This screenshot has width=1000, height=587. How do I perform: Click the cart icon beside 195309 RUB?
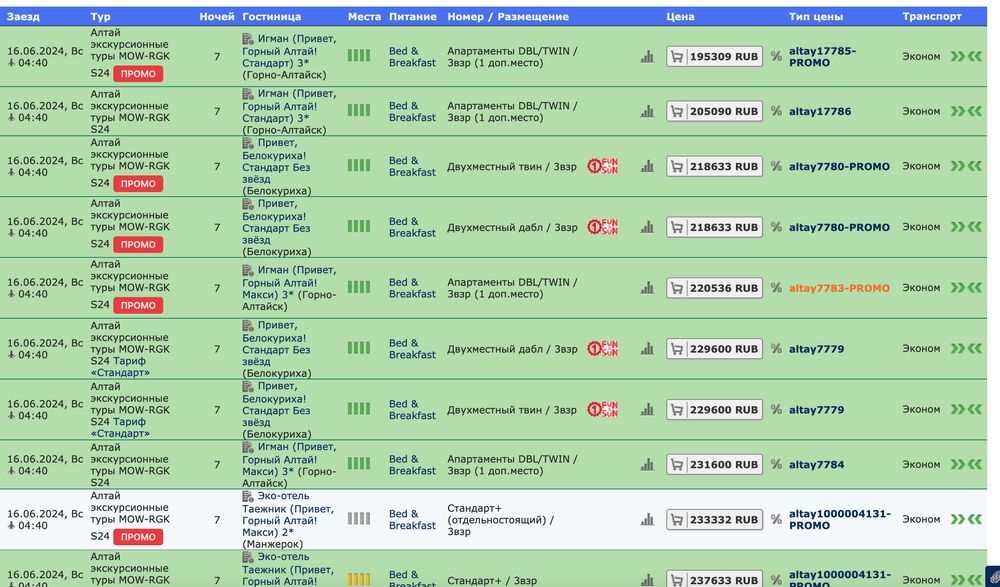[x=677, y=57]
